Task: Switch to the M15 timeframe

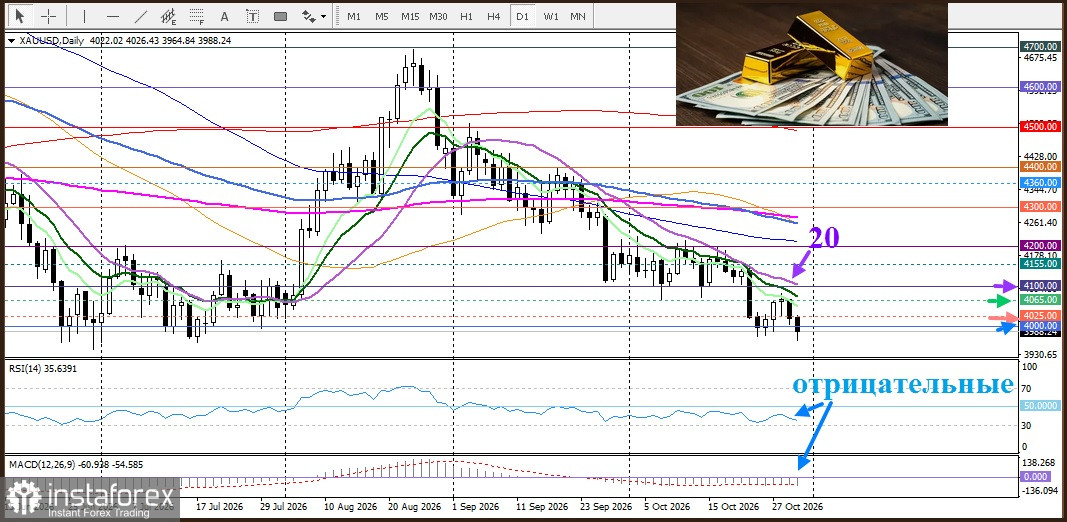Action: [410, 16]
